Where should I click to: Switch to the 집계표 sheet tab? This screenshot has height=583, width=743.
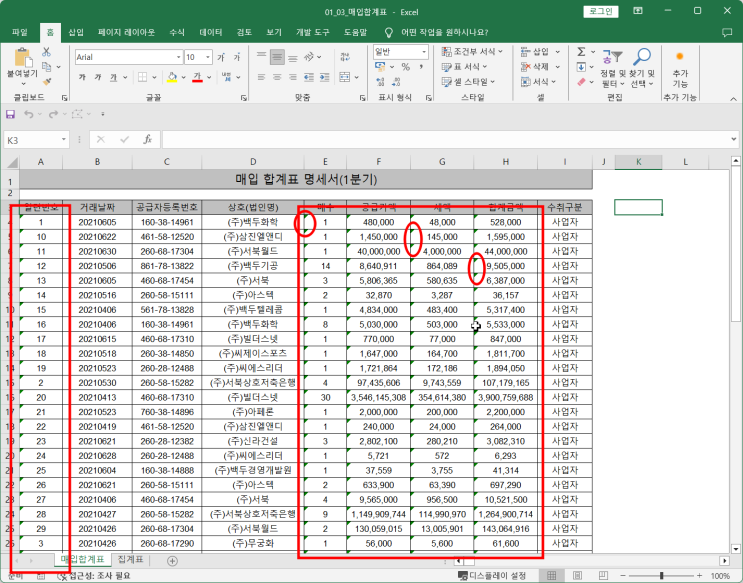[x=130, y=559]
